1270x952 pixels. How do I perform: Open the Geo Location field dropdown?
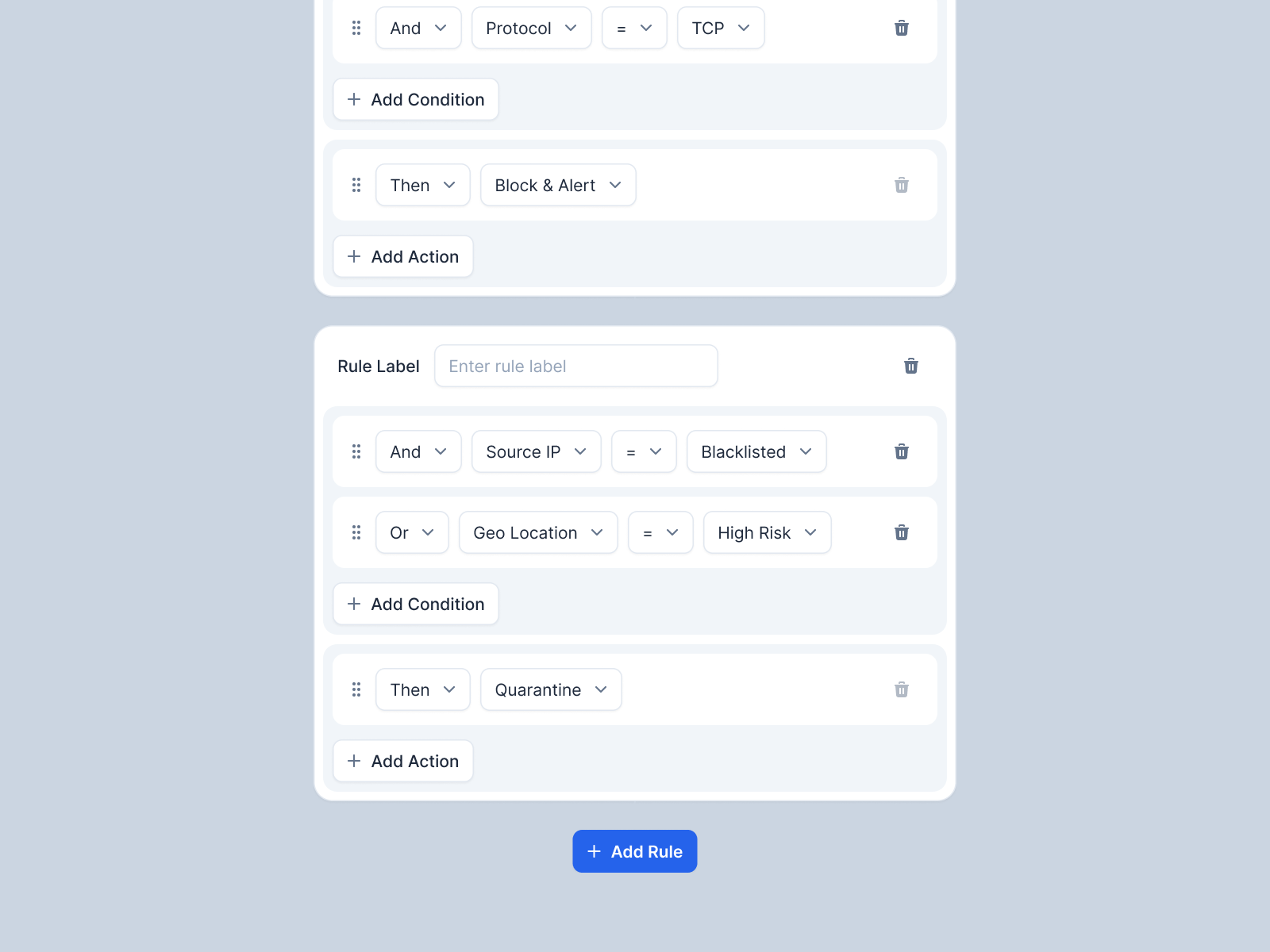pos(537,532)
